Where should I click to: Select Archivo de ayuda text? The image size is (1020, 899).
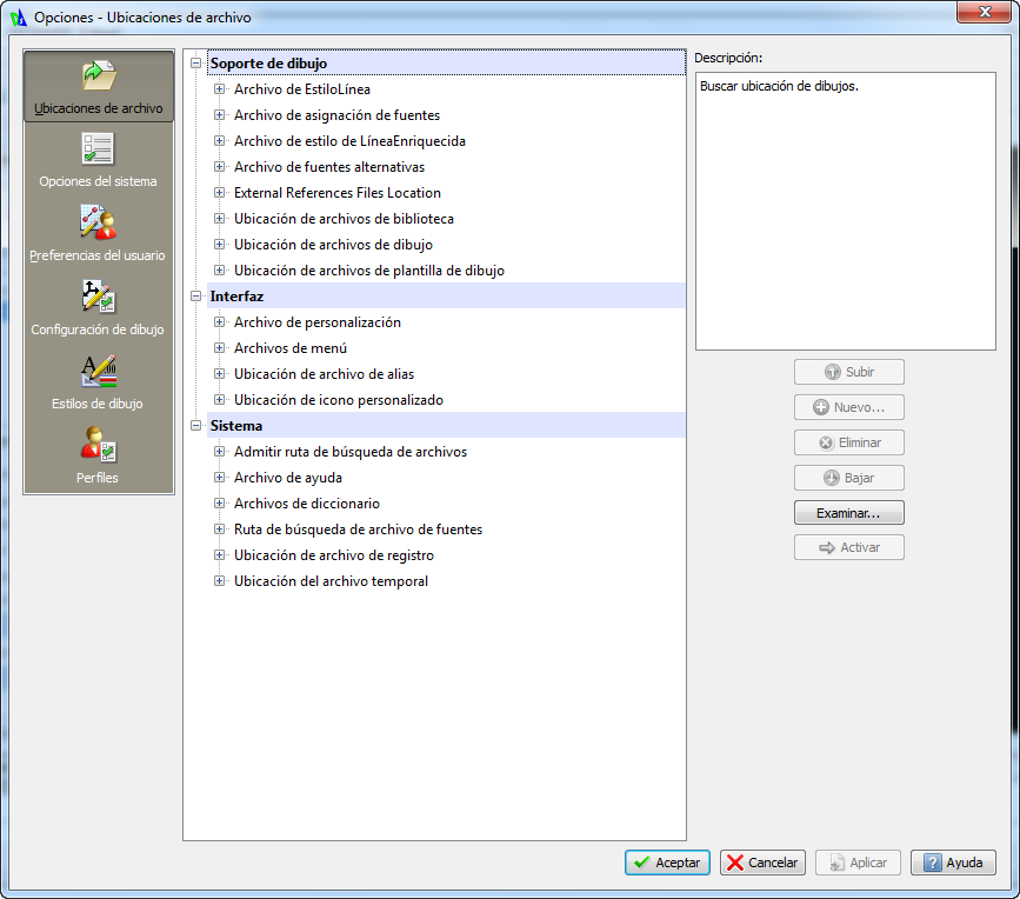click(288, 477)
